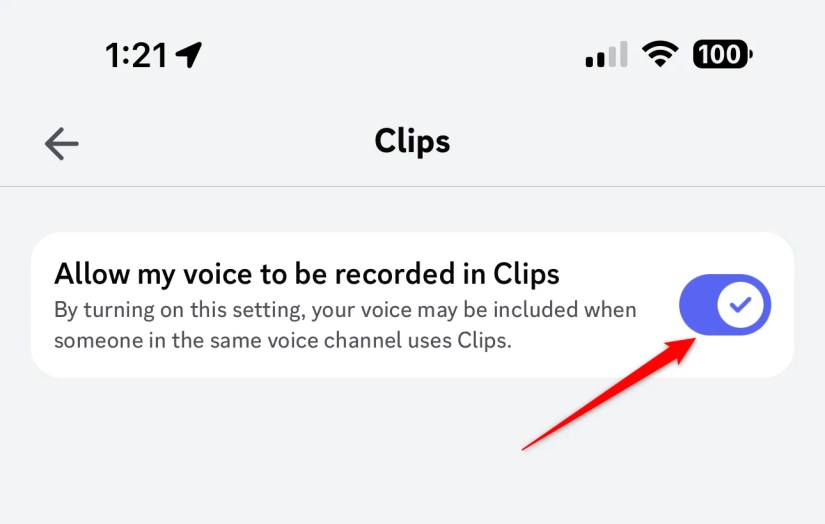
Task: Tap the 1:21 clock in status bar
Action: click(136, 55)
